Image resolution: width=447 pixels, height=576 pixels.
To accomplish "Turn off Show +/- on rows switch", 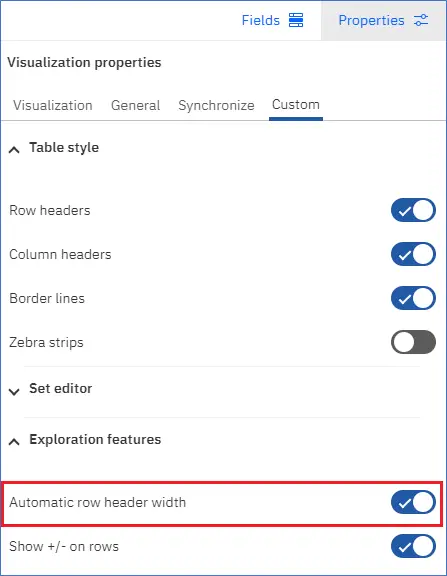I will click(413, 546).
